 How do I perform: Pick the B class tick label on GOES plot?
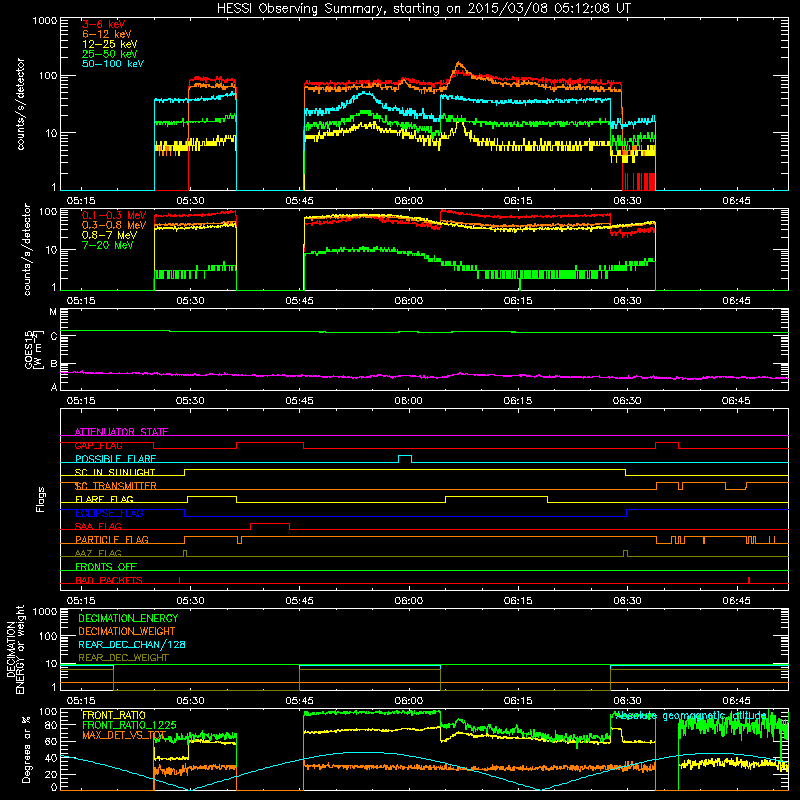point(54,364)
